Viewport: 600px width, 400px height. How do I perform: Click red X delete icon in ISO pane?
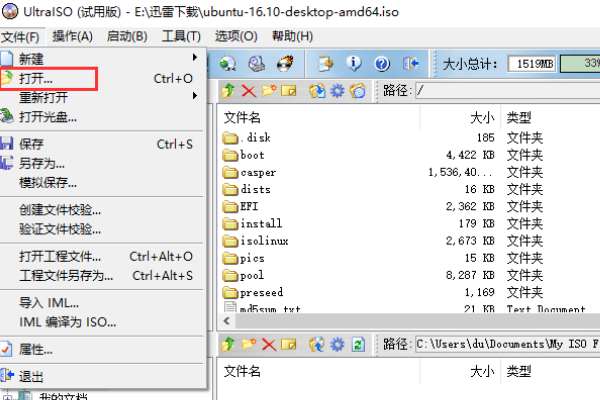(249, 91)
